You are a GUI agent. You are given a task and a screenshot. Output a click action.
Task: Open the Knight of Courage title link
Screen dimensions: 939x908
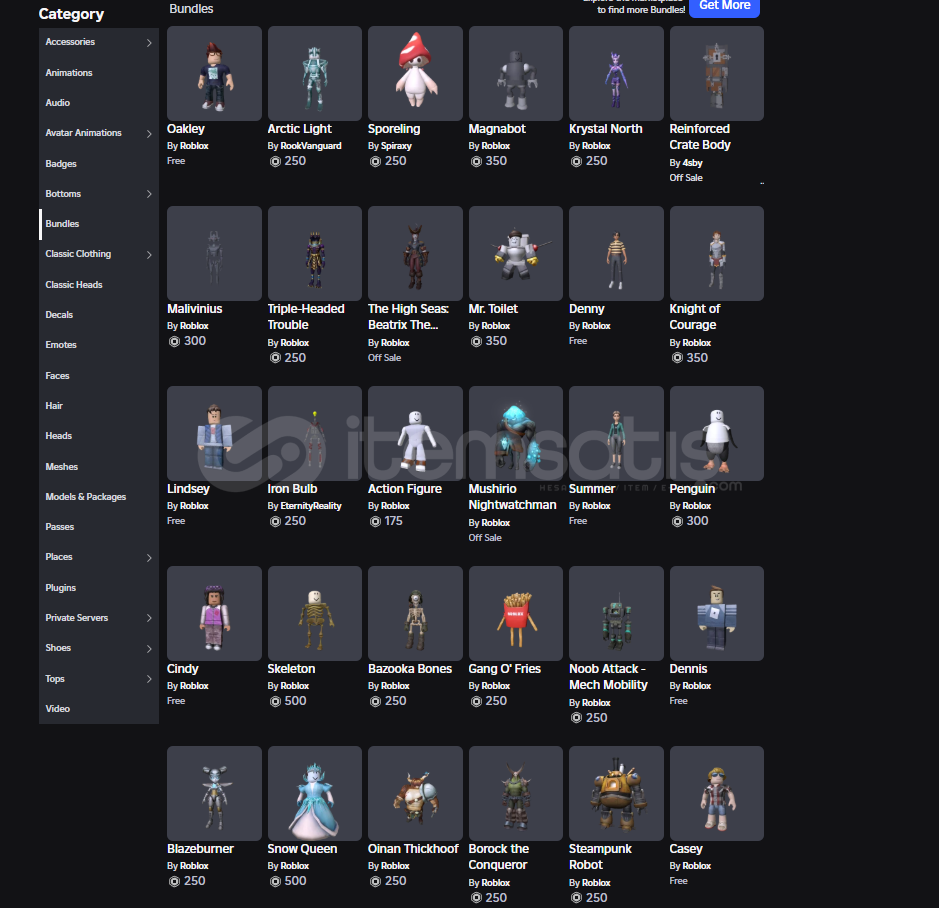695,317
